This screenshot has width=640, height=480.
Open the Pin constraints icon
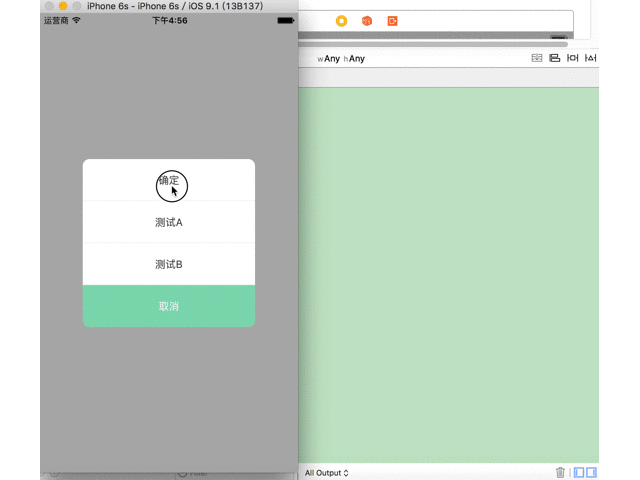pyautogui.click(x=573, y=59)
